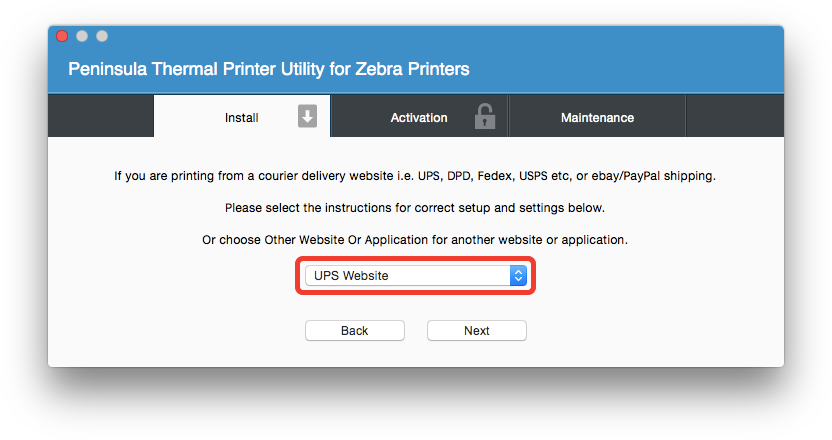Image resolution: width=832 pixels, height=440 pixels.
Task: Switch to the Install tab
Action: click(x=242, y=118)
